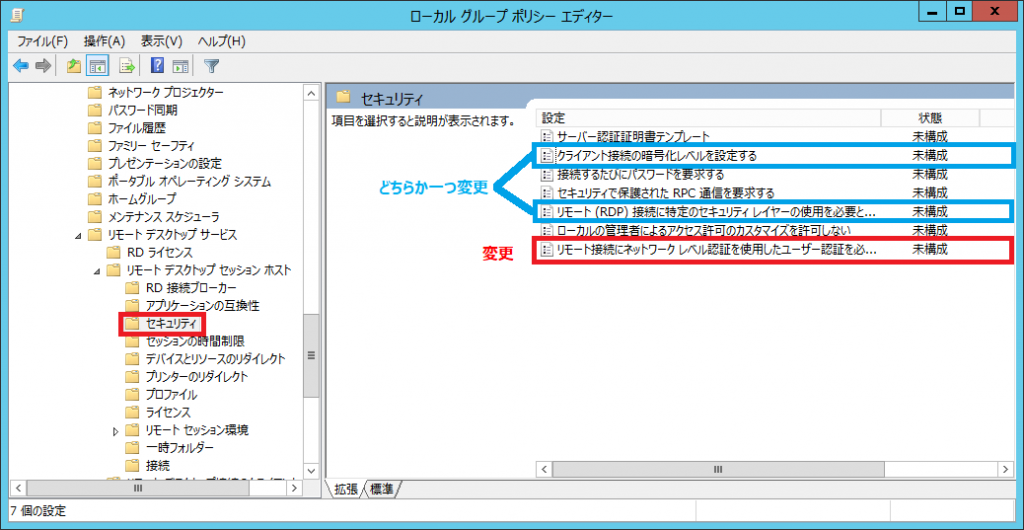Click settings list horizontal scrollbar right arrow

(1004, 469)
